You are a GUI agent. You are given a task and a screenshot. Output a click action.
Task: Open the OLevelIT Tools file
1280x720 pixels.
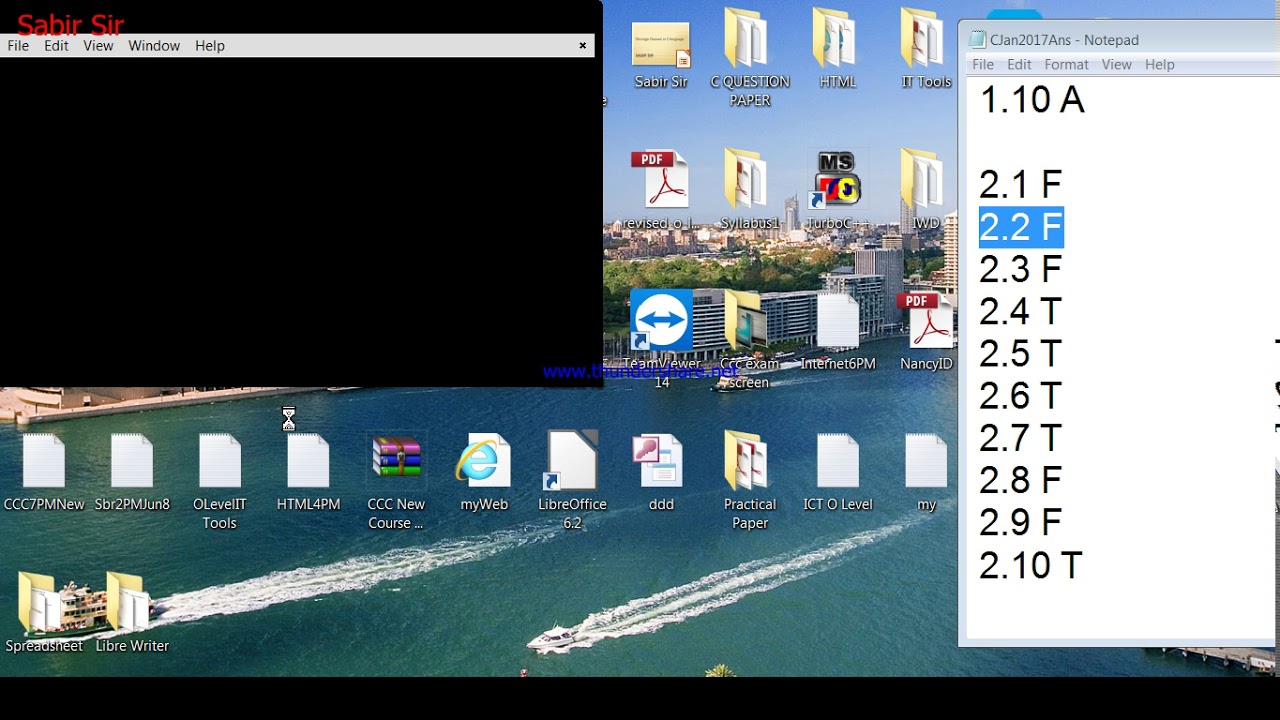[220, 480]
